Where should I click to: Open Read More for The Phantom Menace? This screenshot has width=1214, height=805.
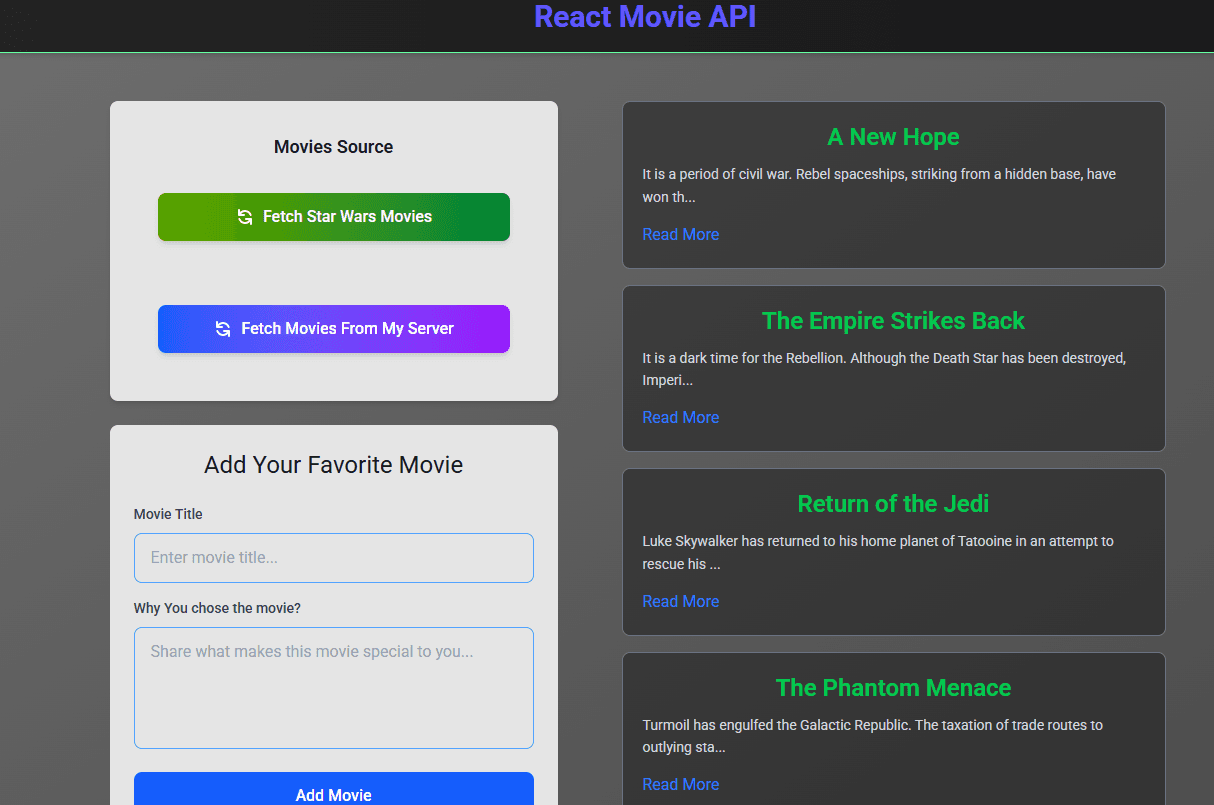(x=680, y=784)
